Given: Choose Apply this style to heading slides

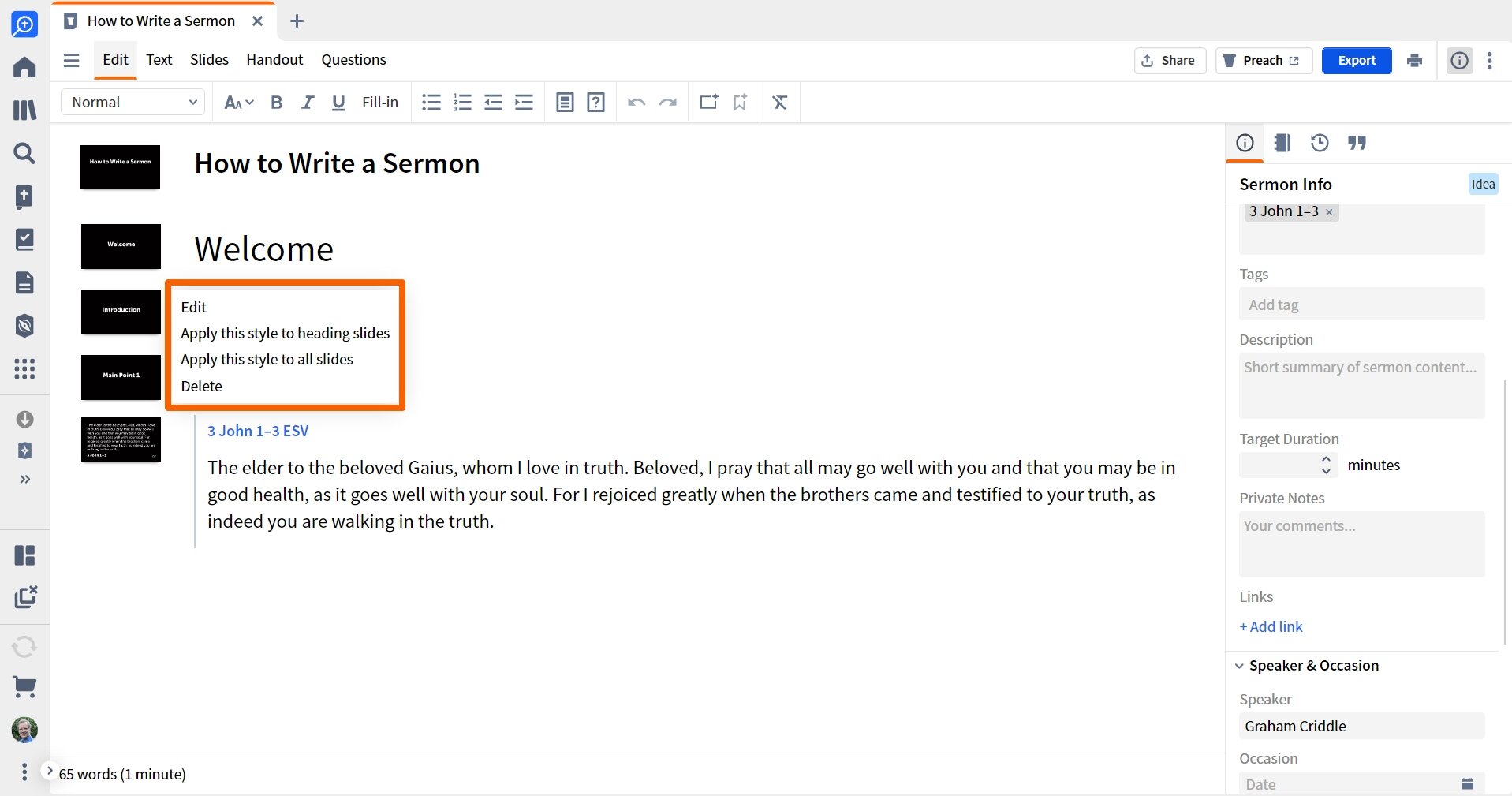Looking at the screenshot, I should [285, 333].
